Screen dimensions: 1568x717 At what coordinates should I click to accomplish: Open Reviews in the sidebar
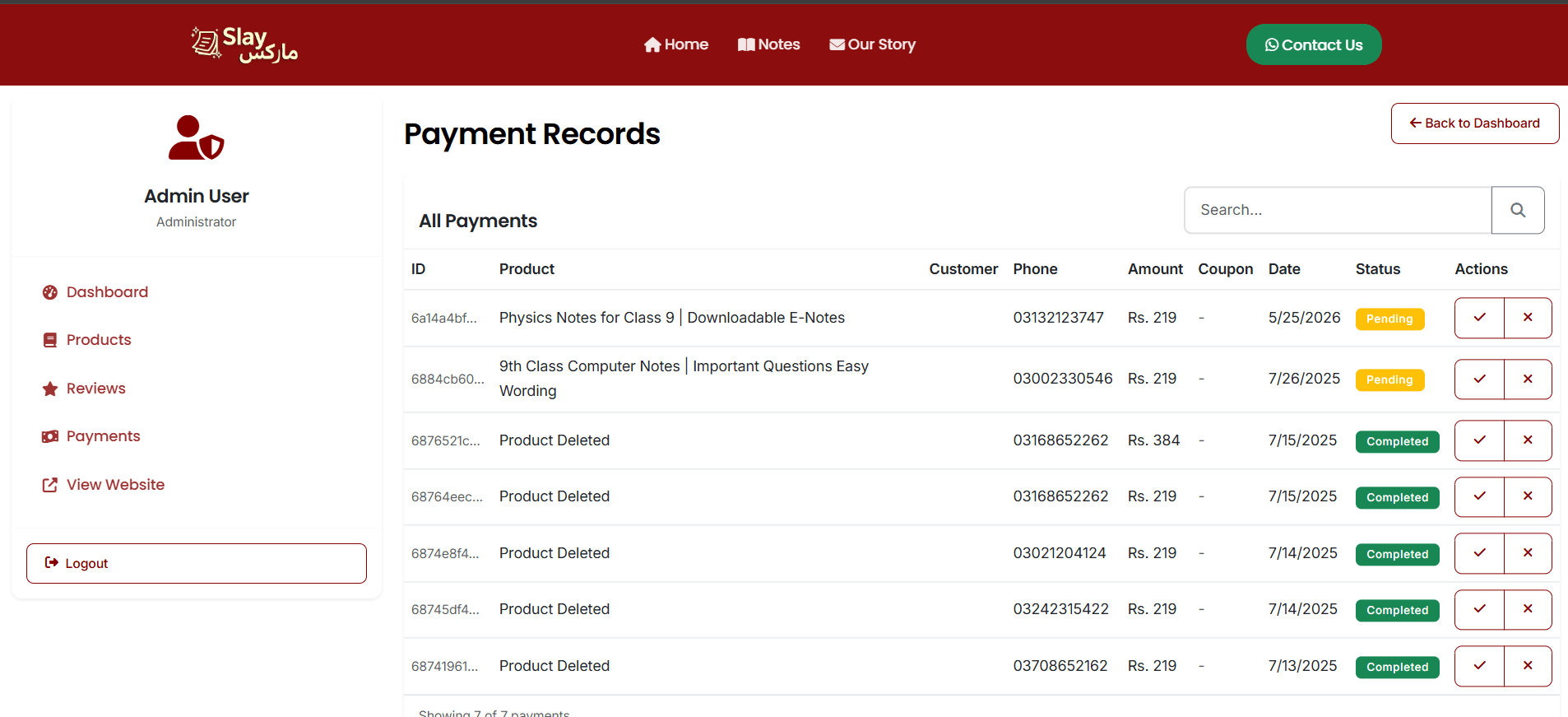pos(96,389)
